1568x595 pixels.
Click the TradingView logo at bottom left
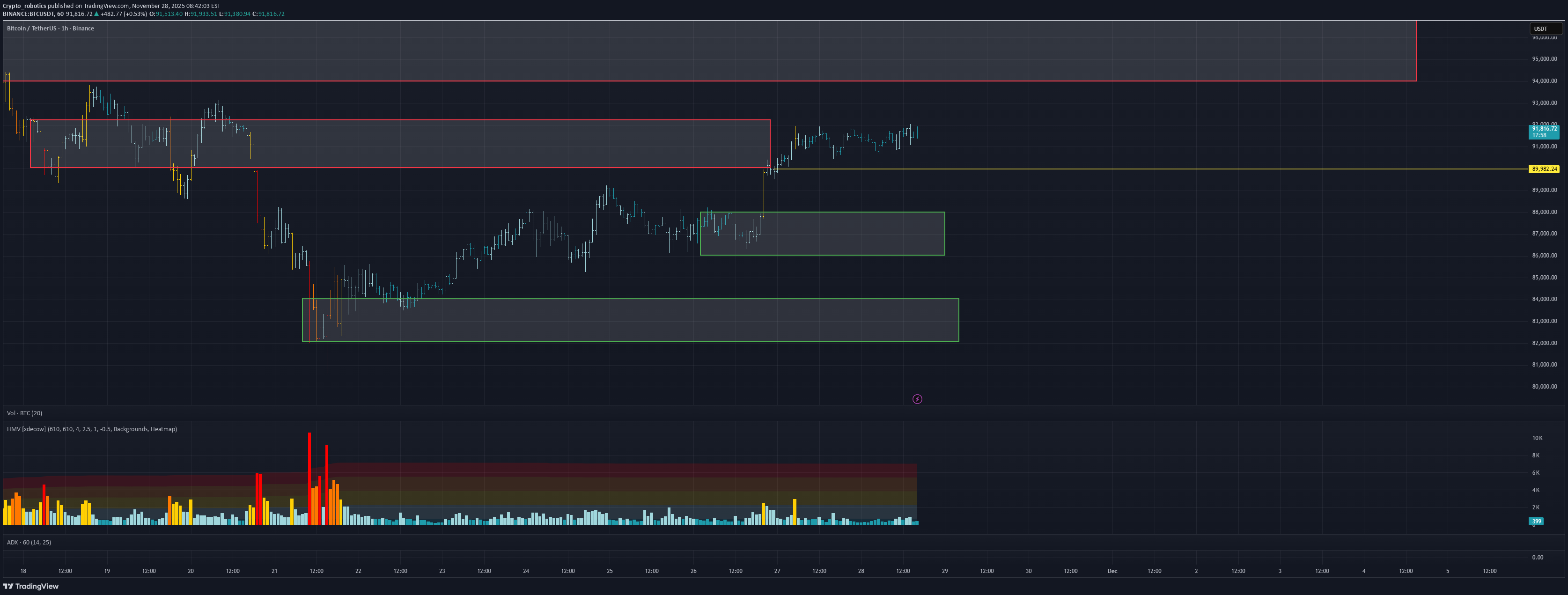31,587
